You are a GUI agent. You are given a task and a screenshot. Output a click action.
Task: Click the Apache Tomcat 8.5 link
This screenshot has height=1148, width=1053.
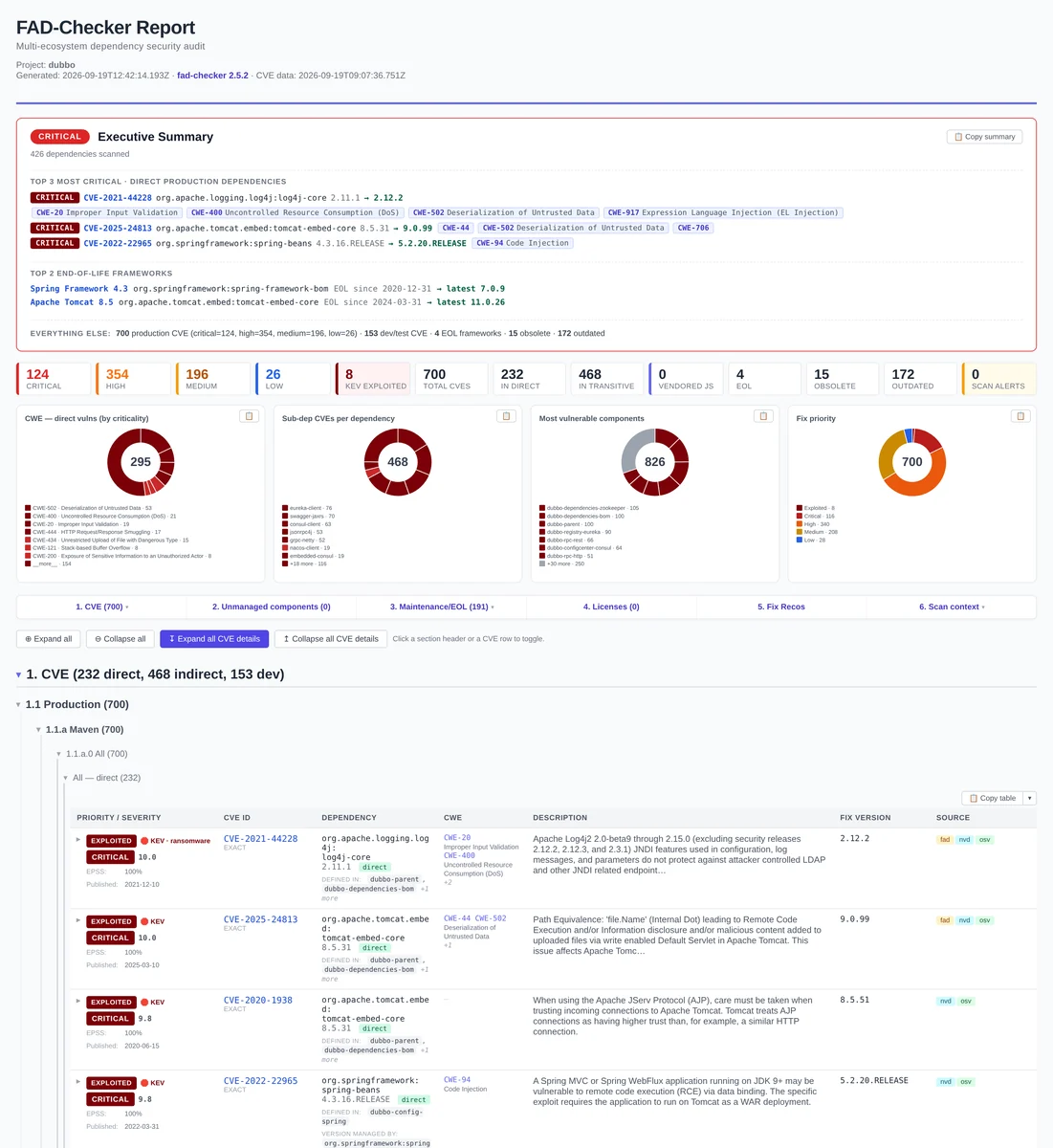pyautogui.click(x=72, y=302)
